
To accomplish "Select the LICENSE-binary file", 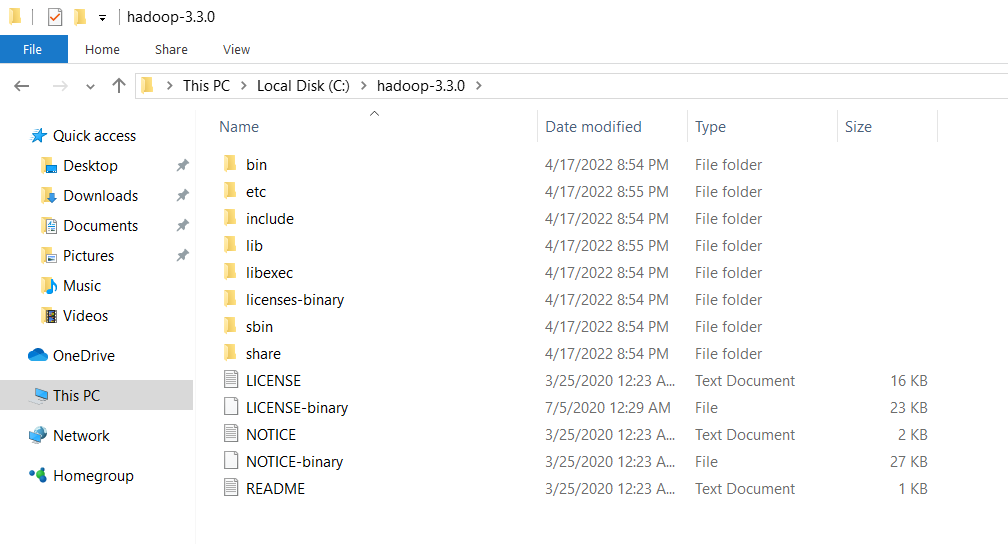I will coord(296,408).
